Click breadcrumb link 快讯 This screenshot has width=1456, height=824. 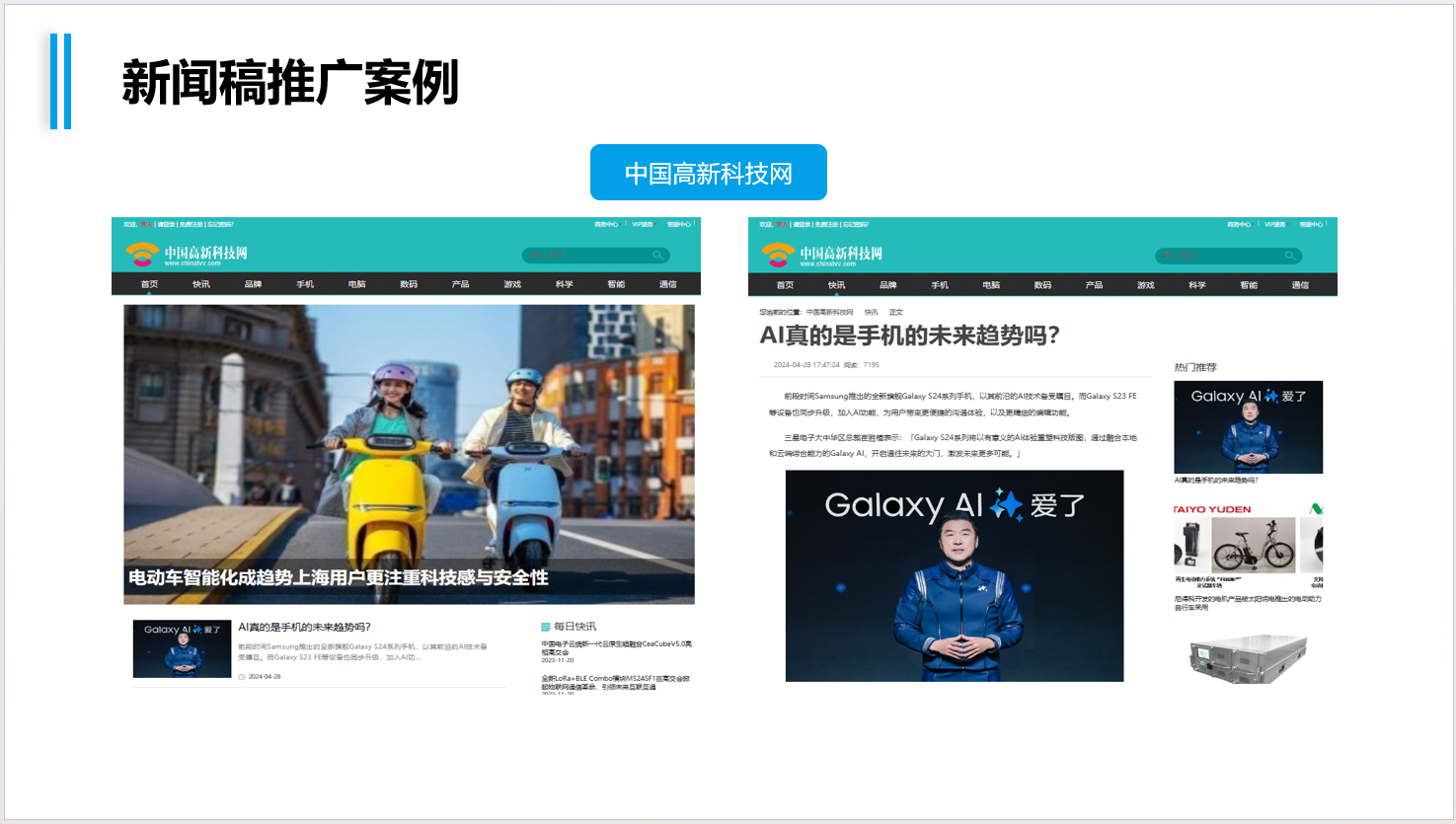point(871,312)
